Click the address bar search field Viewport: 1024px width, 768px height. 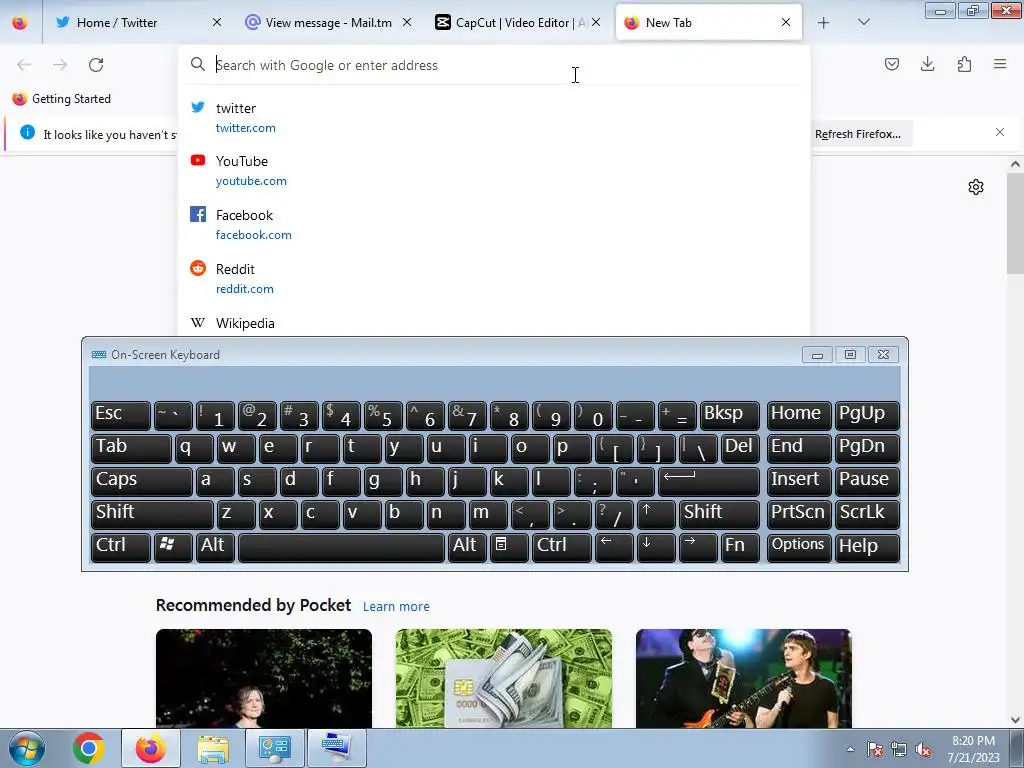tap(493, 65)
